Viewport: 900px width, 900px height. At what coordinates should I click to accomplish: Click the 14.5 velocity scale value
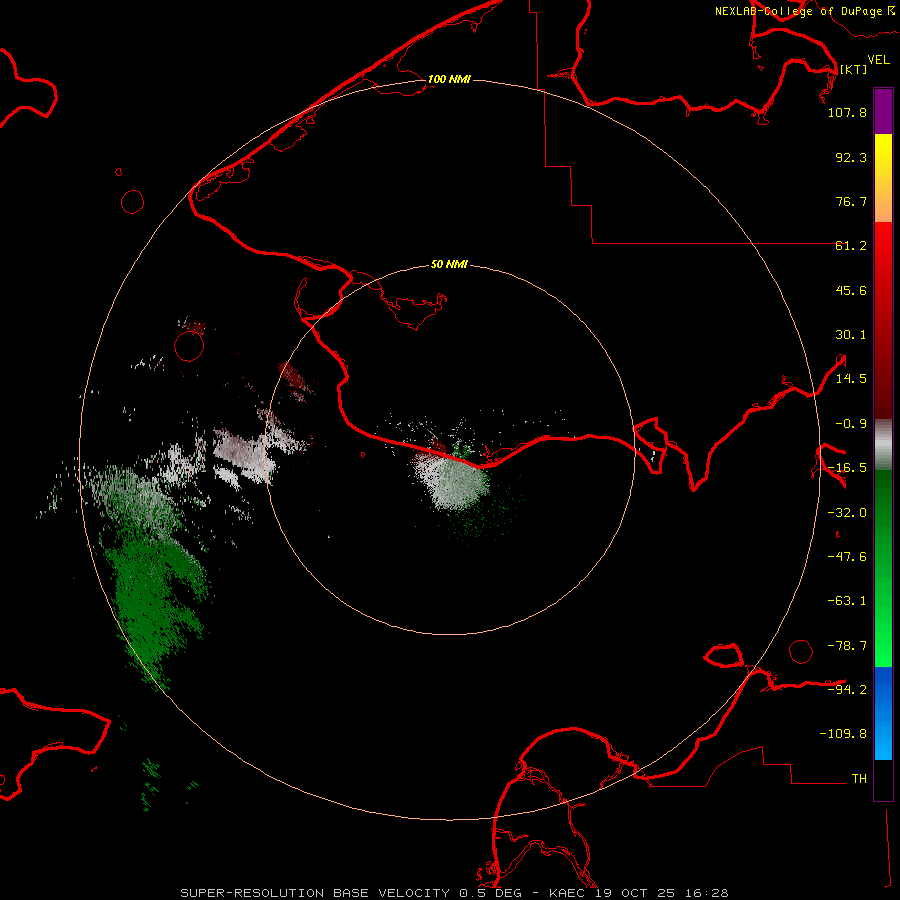tap(851, 379)
